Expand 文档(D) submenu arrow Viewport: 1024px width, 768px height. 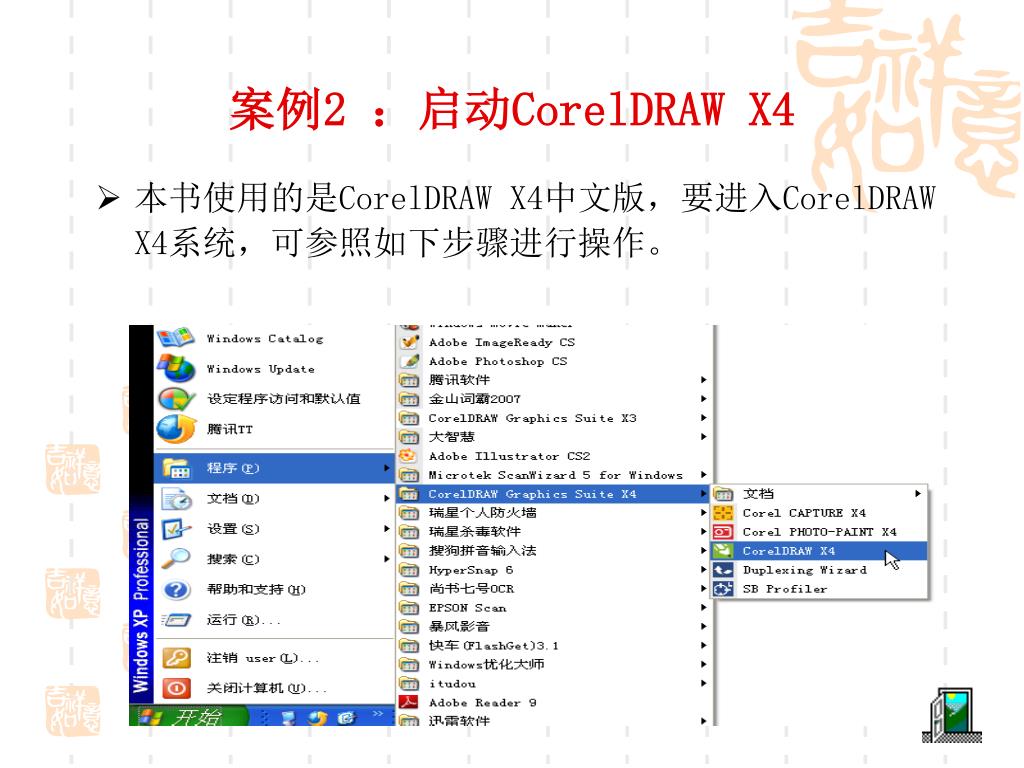pos(387,498)
